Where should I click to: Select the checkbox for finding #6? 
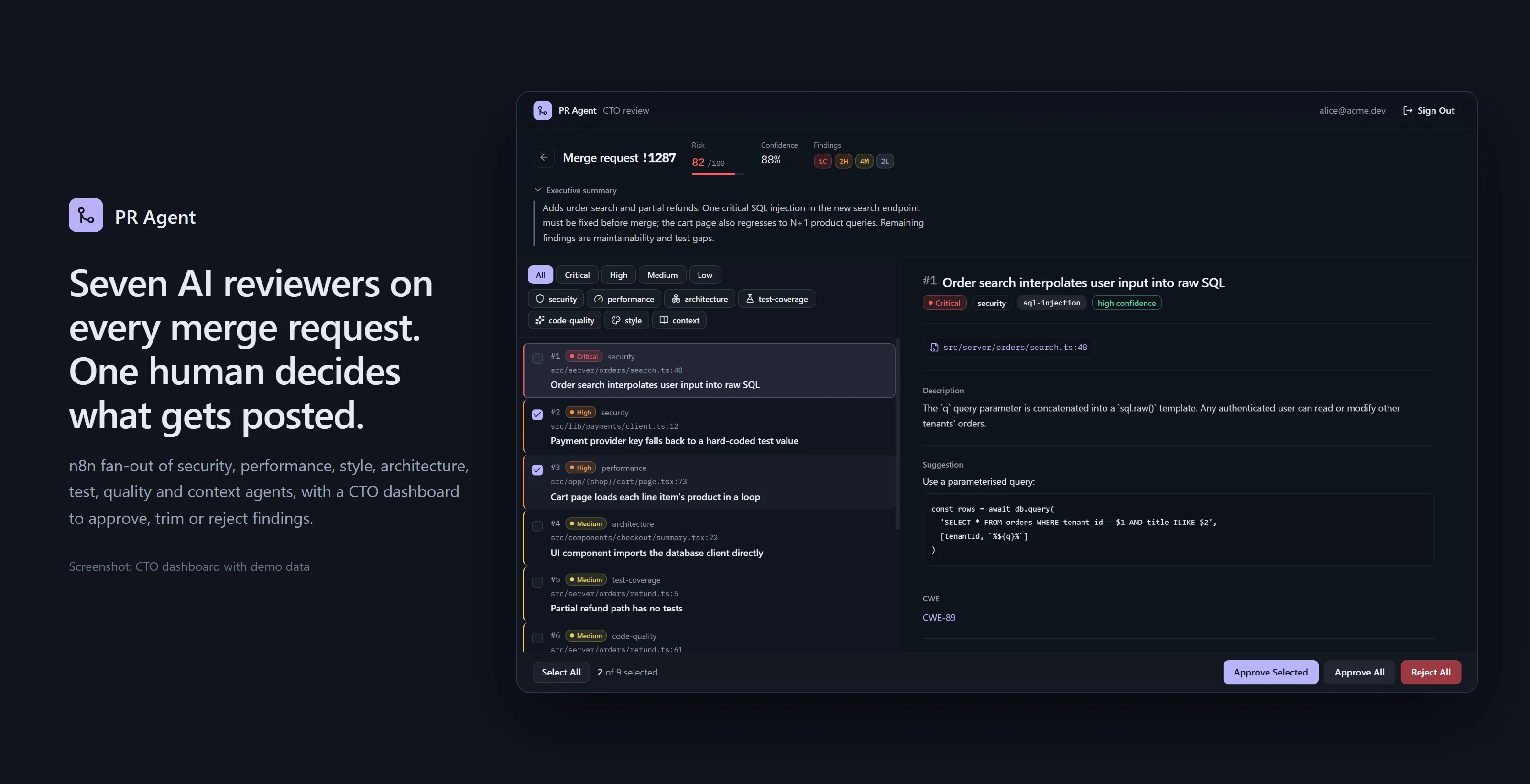coord(537,638)
